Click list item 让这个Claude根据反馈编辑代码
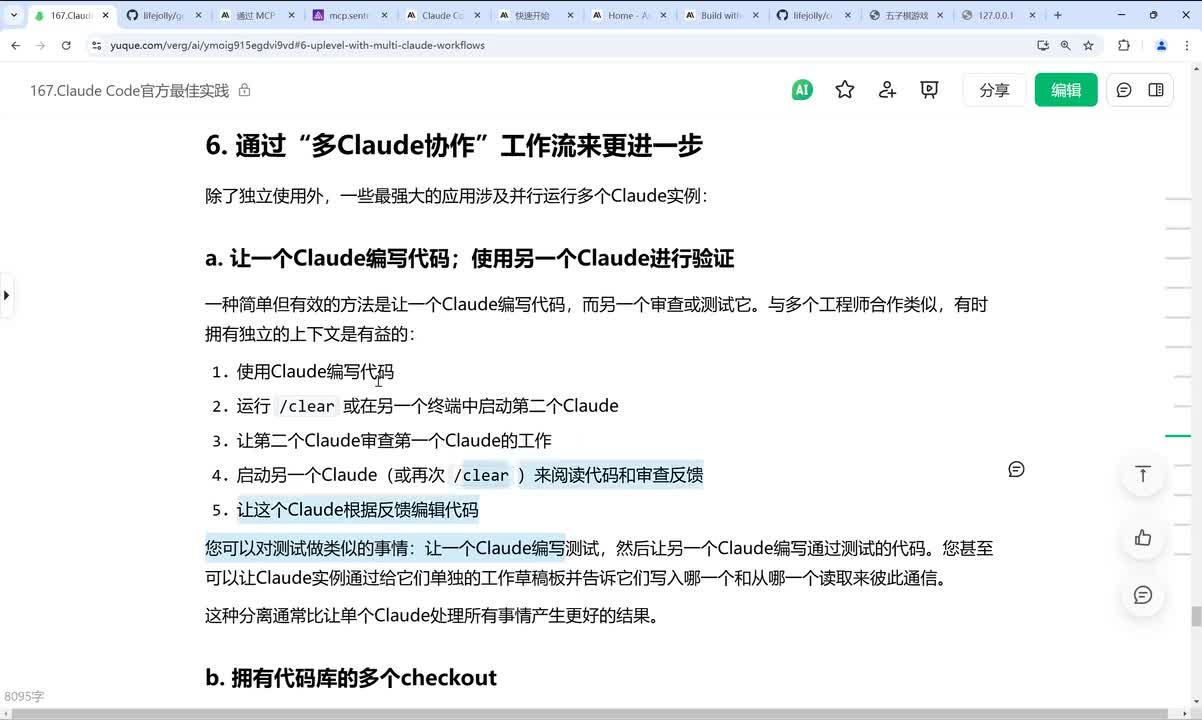 tap(358, 509)
